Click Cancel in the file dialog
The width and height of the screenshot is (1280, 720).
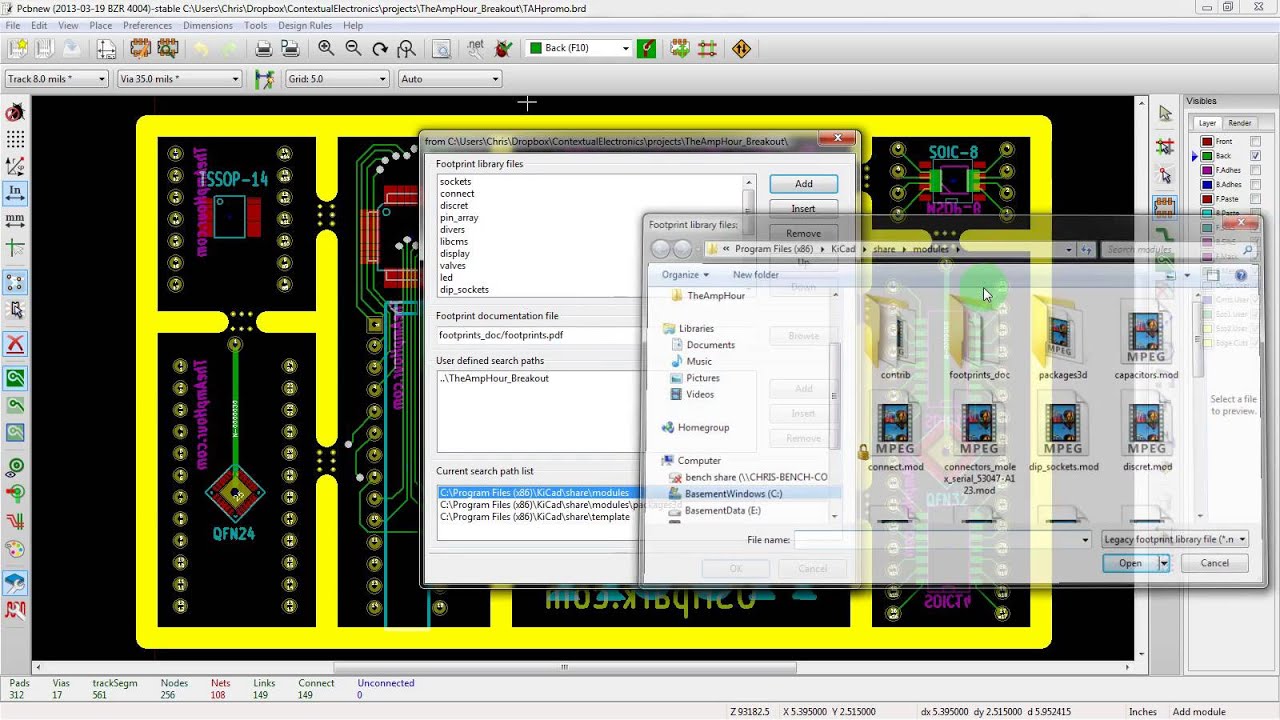point(1214,563)
